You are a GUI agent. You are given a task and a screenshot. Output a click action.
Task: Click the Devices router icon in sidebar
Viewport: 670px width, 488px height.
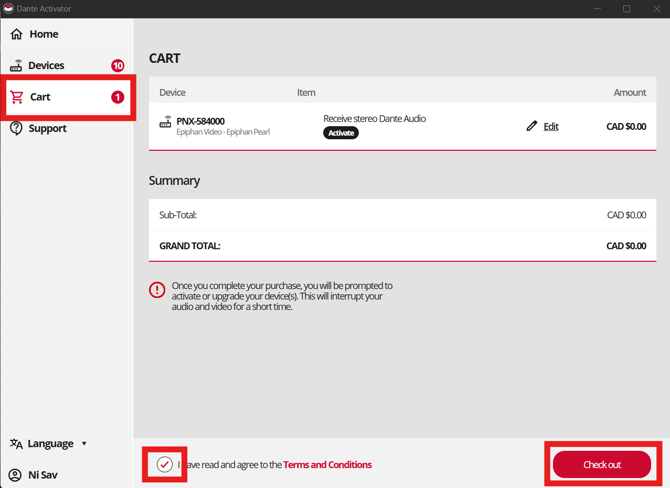pyautogui.click(x=16, y=65)
